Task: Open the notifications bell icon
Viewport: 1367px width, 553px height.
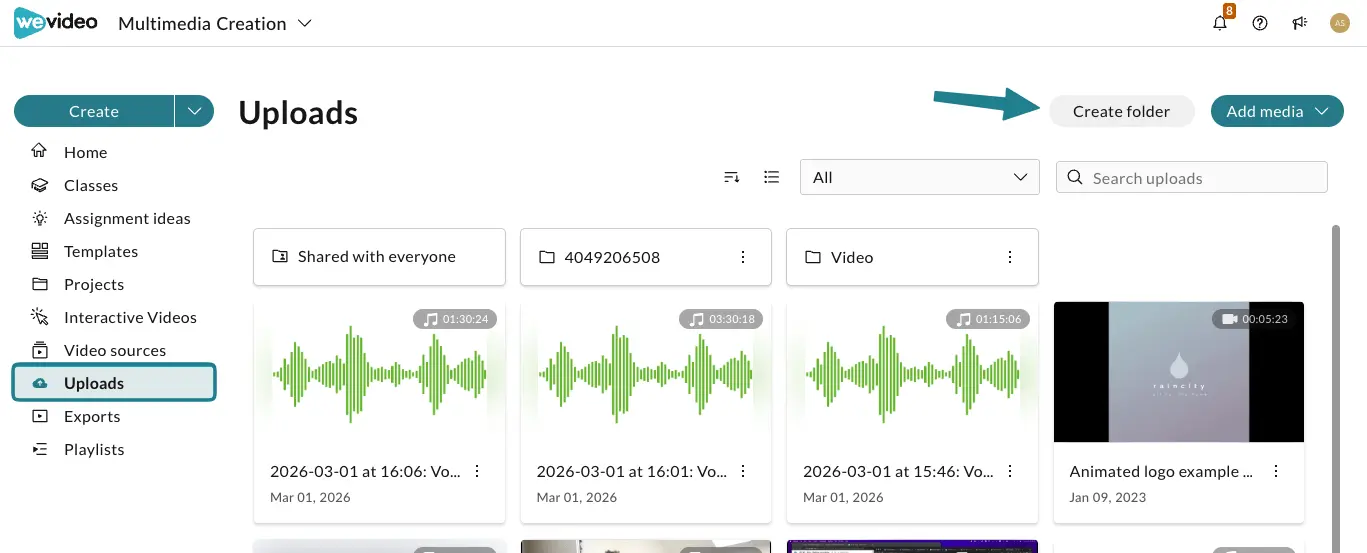Action: click(1220, 23)
